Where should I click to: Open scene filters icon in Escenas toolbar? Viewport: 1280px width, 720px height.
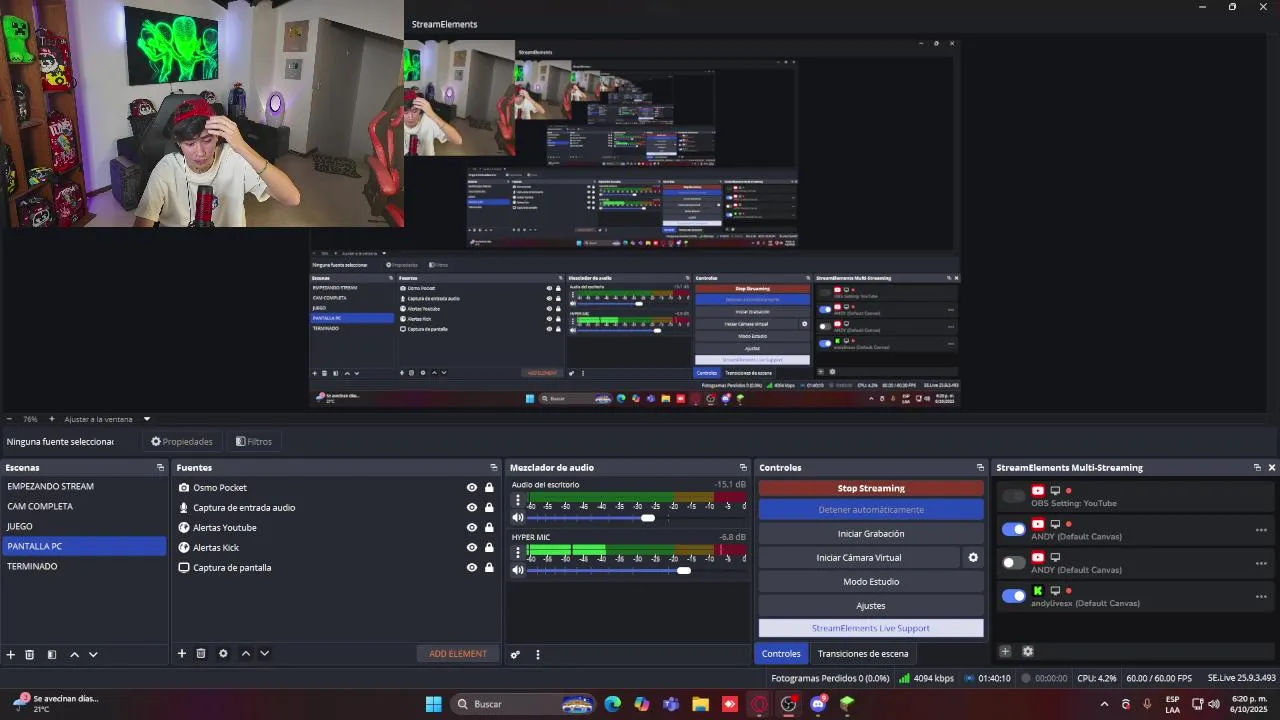(52, 655)
